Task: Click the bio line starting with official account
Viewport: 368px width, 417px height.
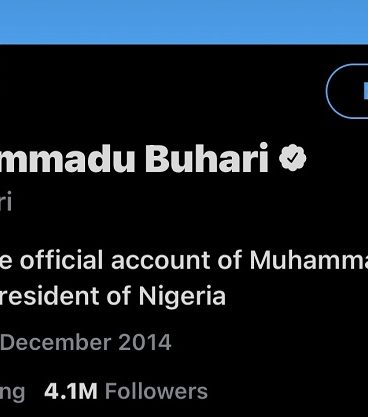Action: point(184,260)
